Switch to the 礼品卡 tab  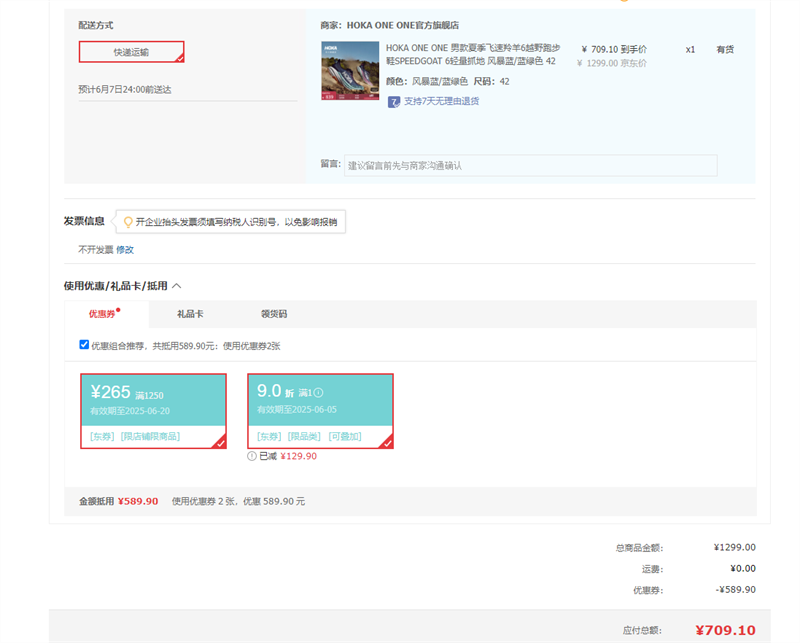(x=190, y=314)
